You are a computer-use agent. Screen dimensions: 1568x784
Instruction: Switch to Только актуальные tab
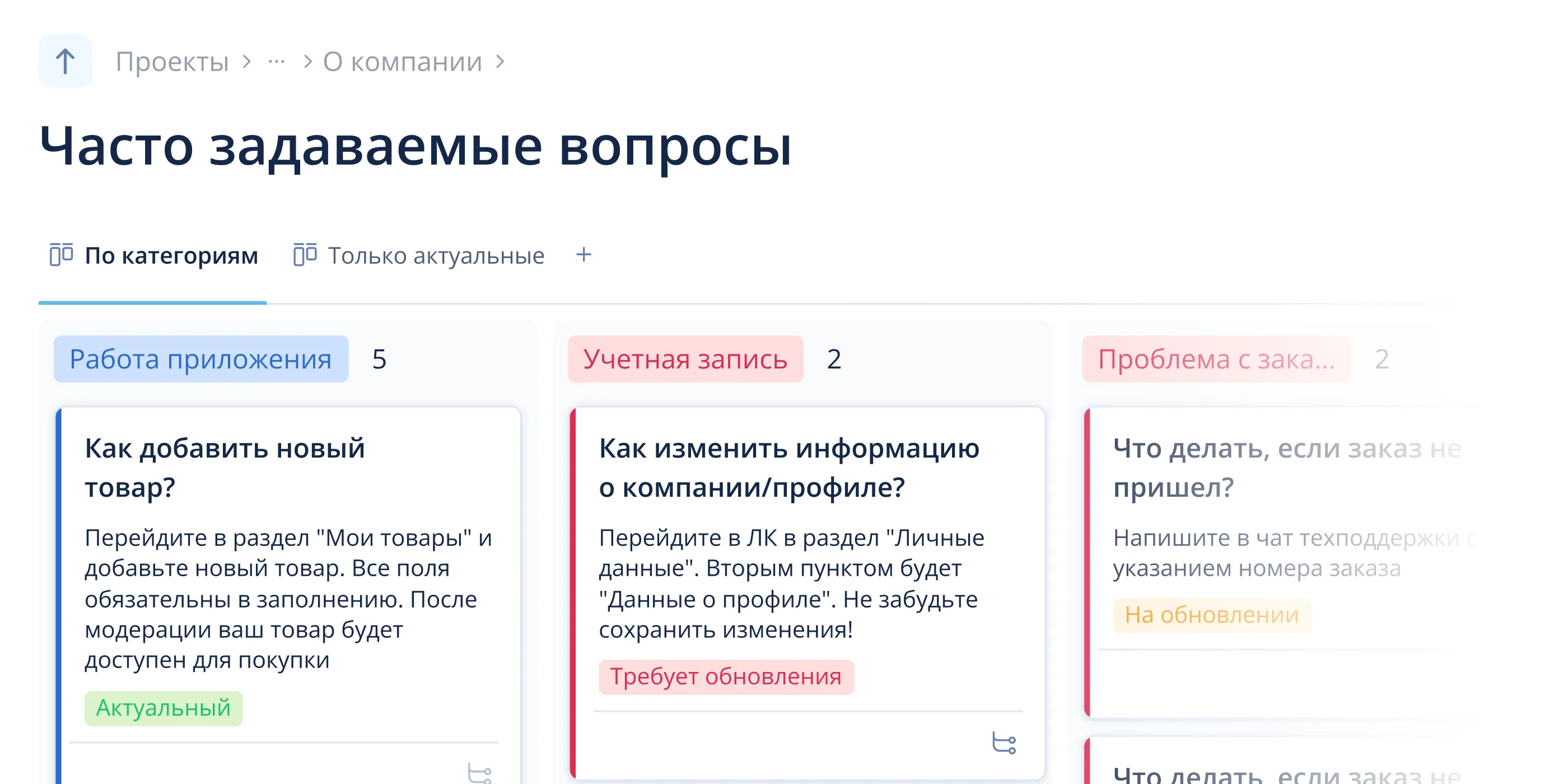pos(419,256)
